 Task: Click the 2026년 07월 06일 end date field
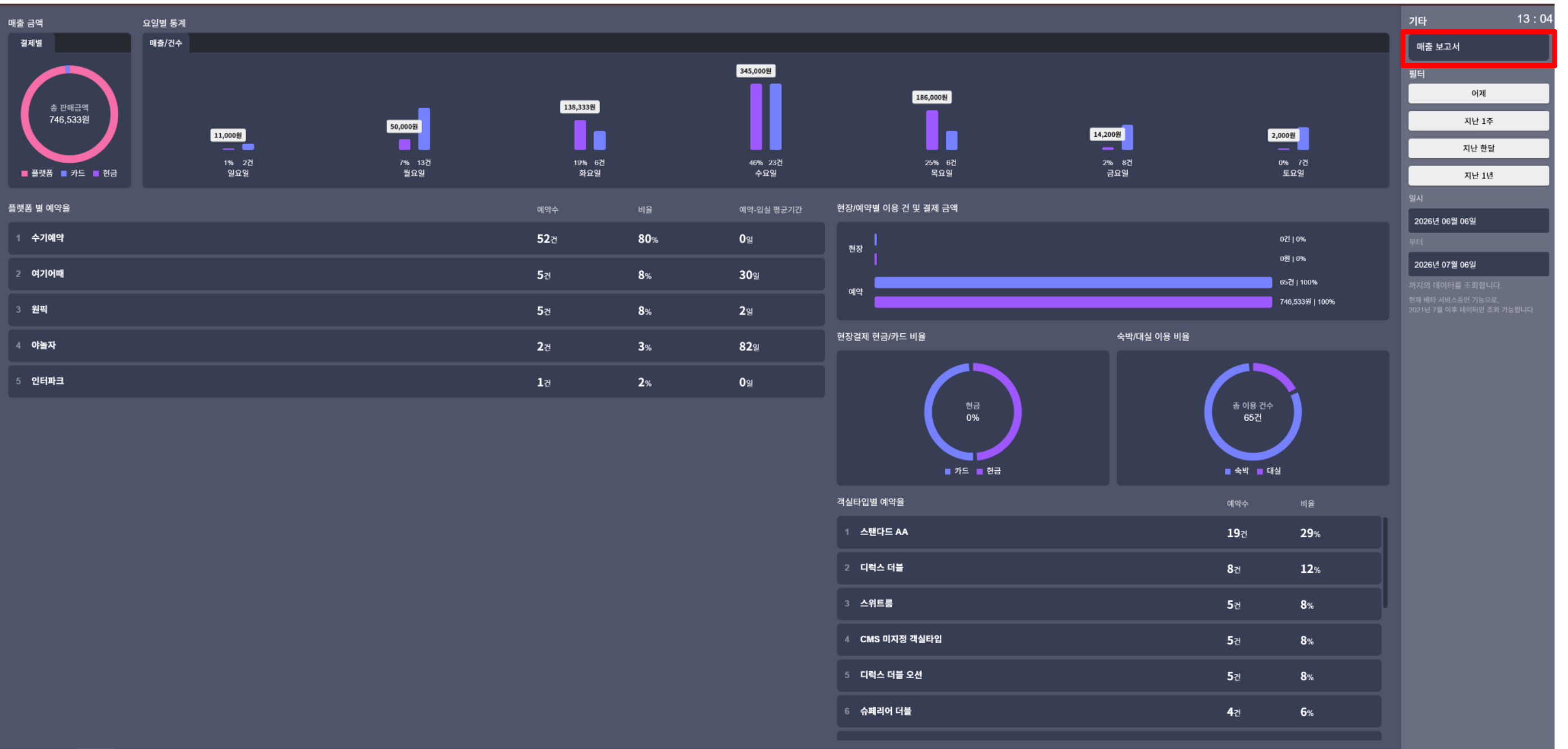click(1478, 264)
